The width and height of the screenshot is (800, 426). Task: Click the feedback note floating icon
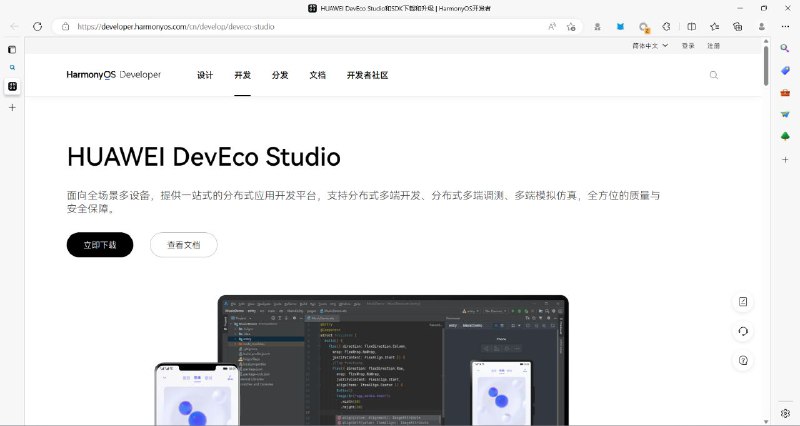(x=743, y=302)
